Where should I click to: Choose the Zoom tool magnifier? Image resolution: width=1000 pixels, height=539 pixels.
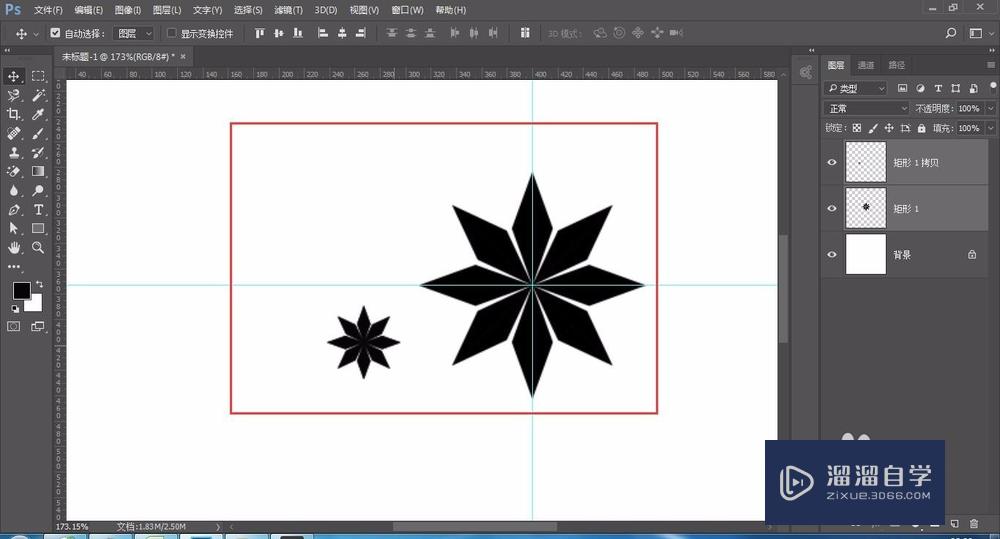[39, 247]
